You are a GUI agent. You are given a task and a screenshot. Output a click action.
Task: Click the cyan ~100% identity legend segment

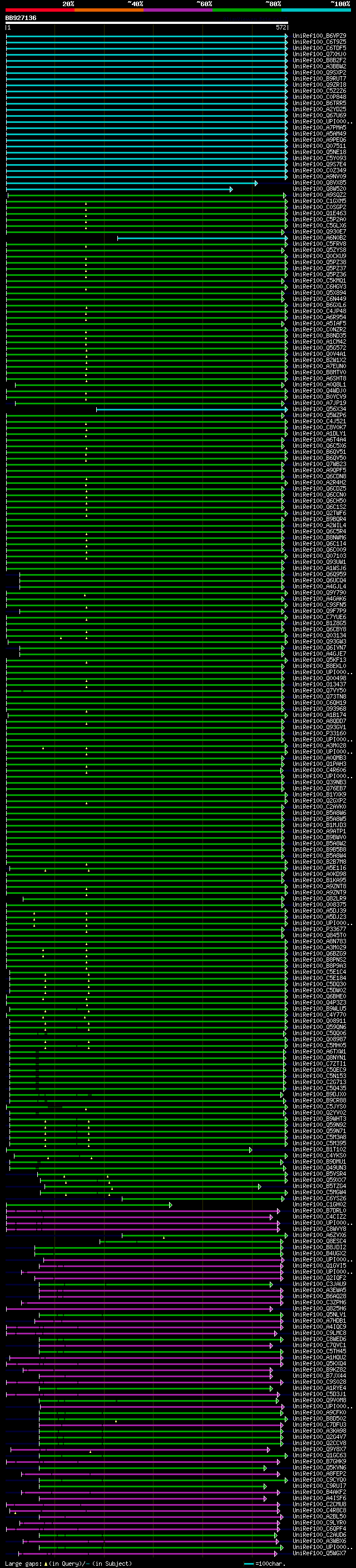316,10
